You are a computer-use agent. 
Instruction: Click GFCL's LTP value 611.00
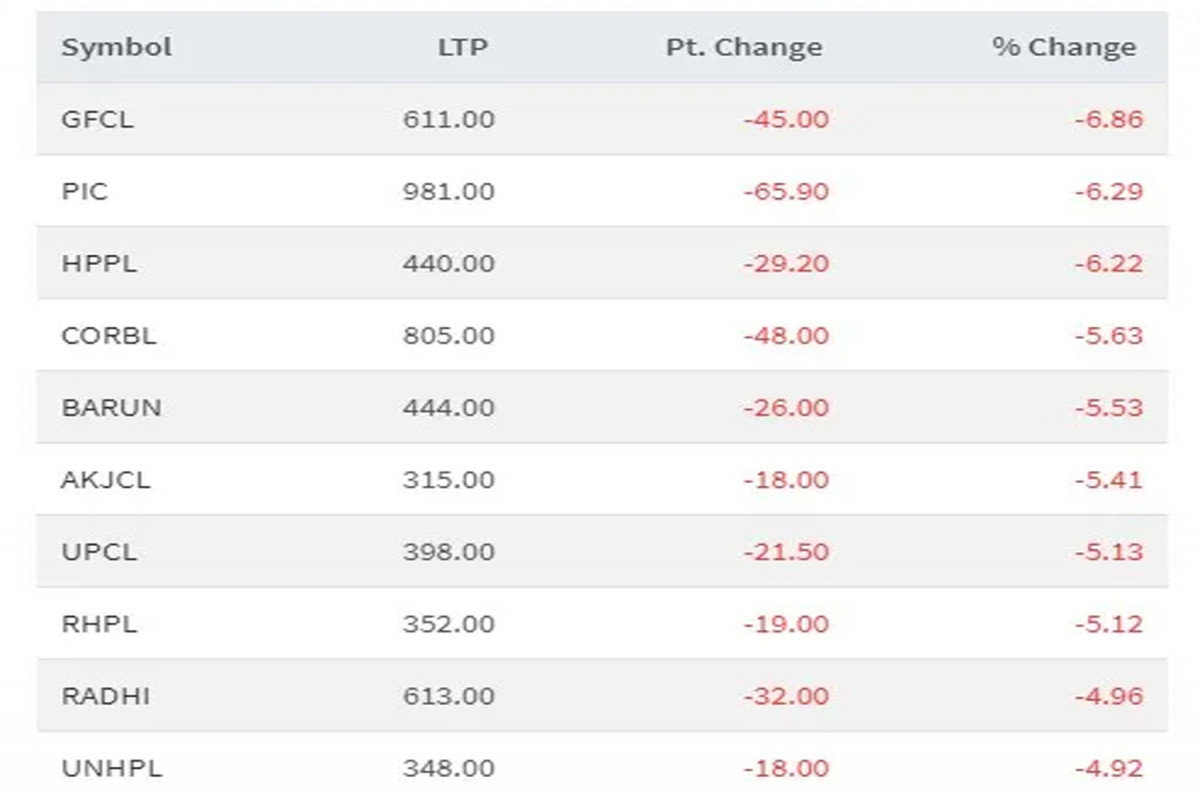point(448,119)
